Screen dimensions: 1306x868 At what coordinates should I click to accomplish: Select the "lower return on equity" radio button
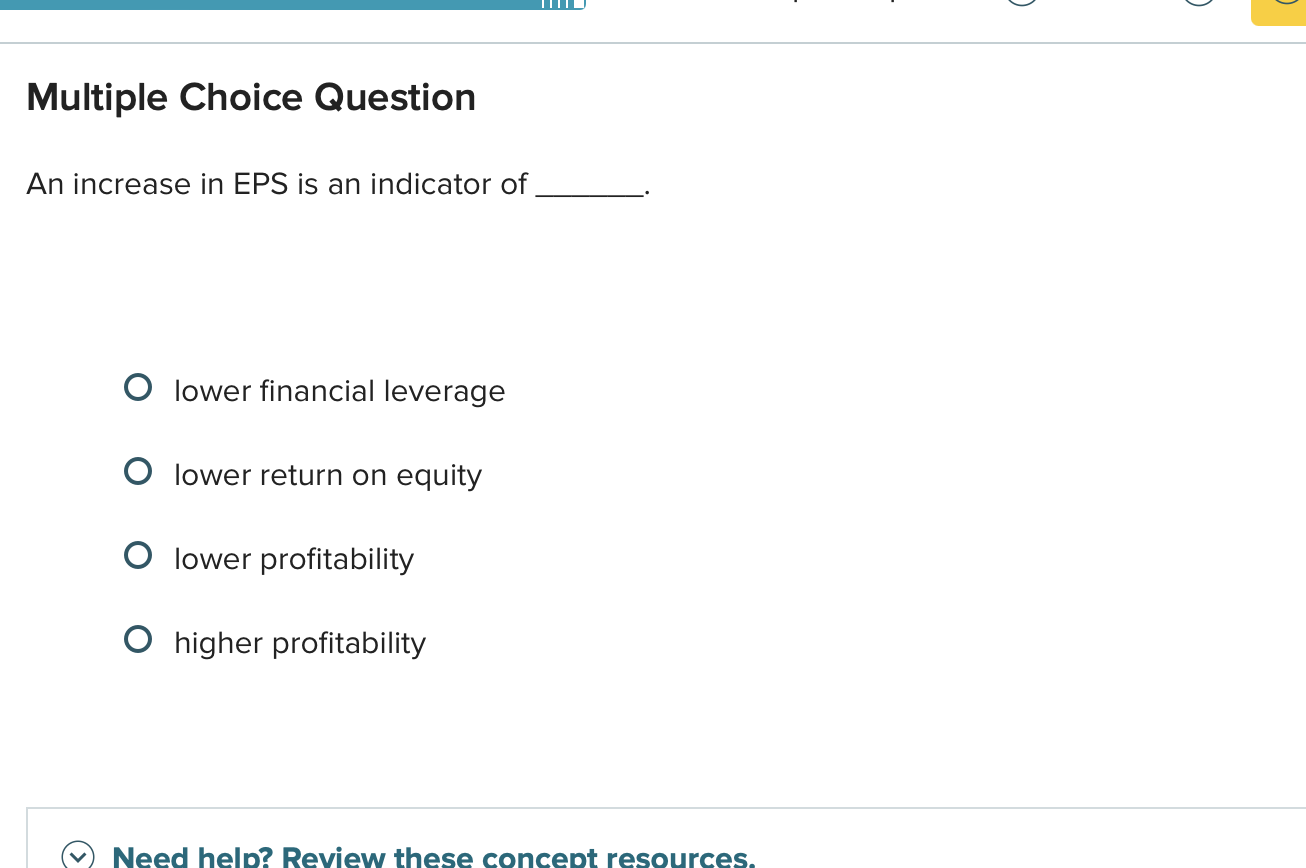tap(138, 471)
